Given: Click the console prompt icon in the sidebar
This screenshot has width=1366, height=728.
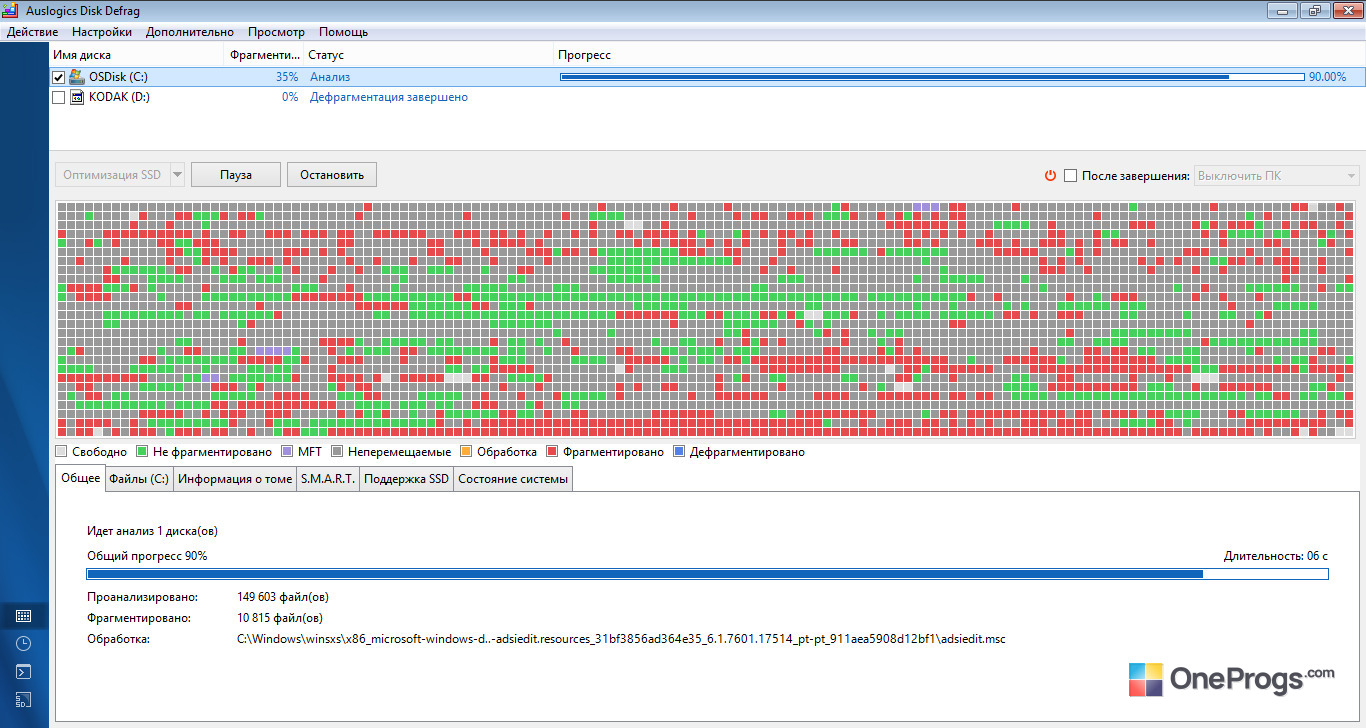Looking at the screenshot, I should tap(24, 672).
